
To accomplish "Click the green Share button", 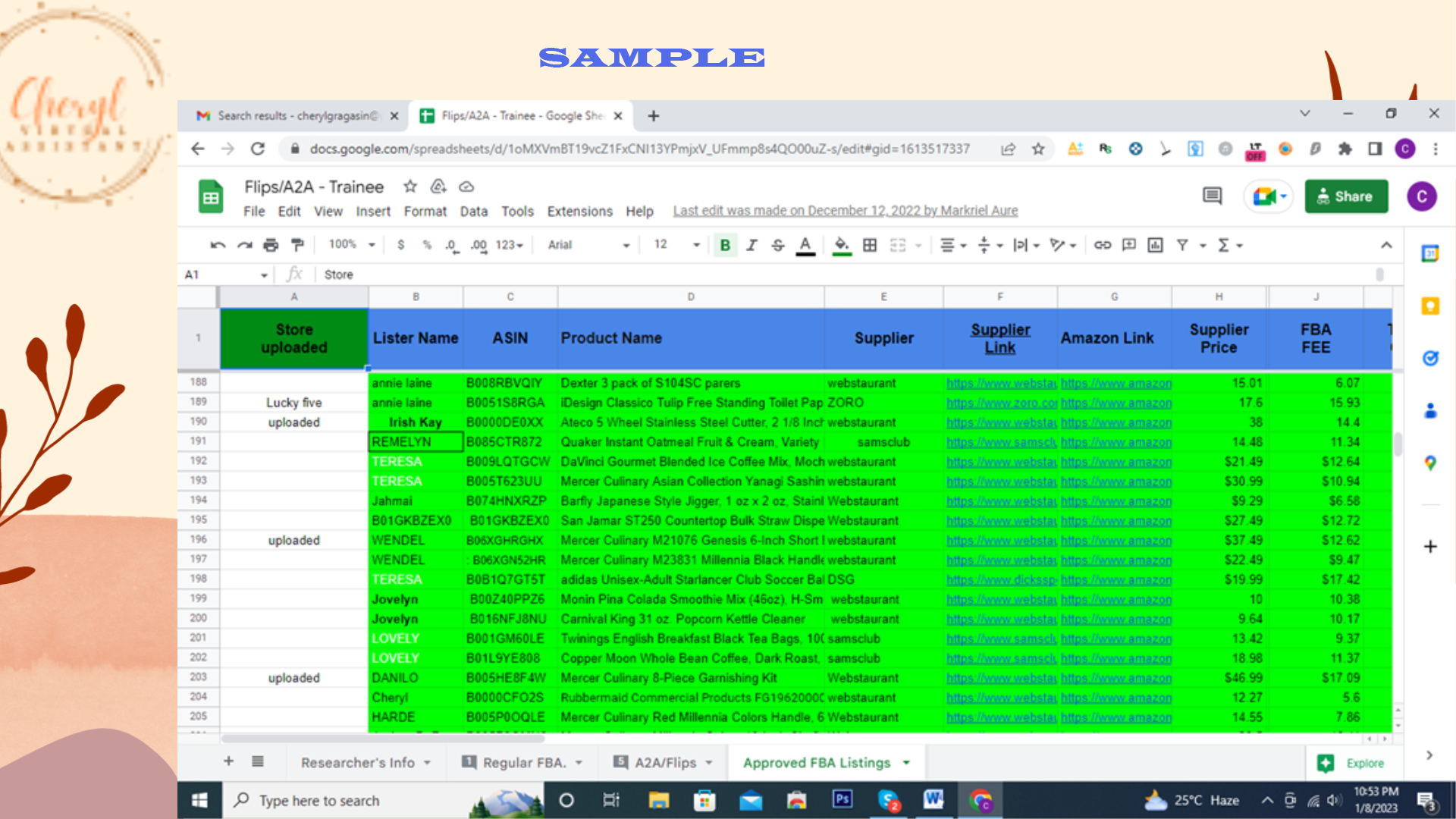I will pyautogui.click(x=1346, y=196).
